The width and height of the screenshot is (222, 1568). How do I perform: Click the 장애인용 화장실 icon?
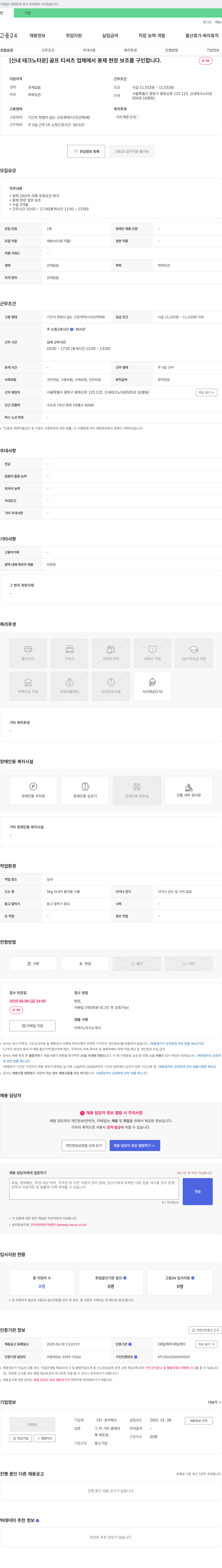click(137, 791)
